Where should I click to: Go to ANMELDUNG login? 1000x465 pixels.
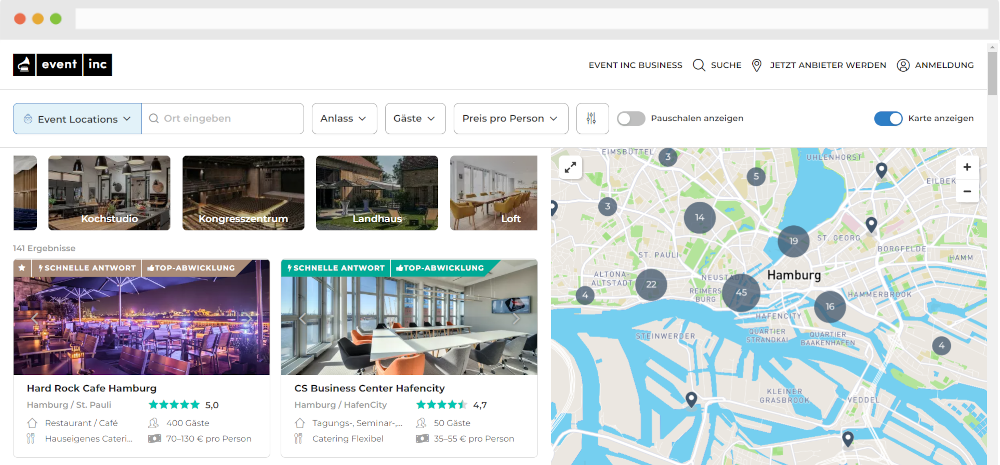[945, 65]
